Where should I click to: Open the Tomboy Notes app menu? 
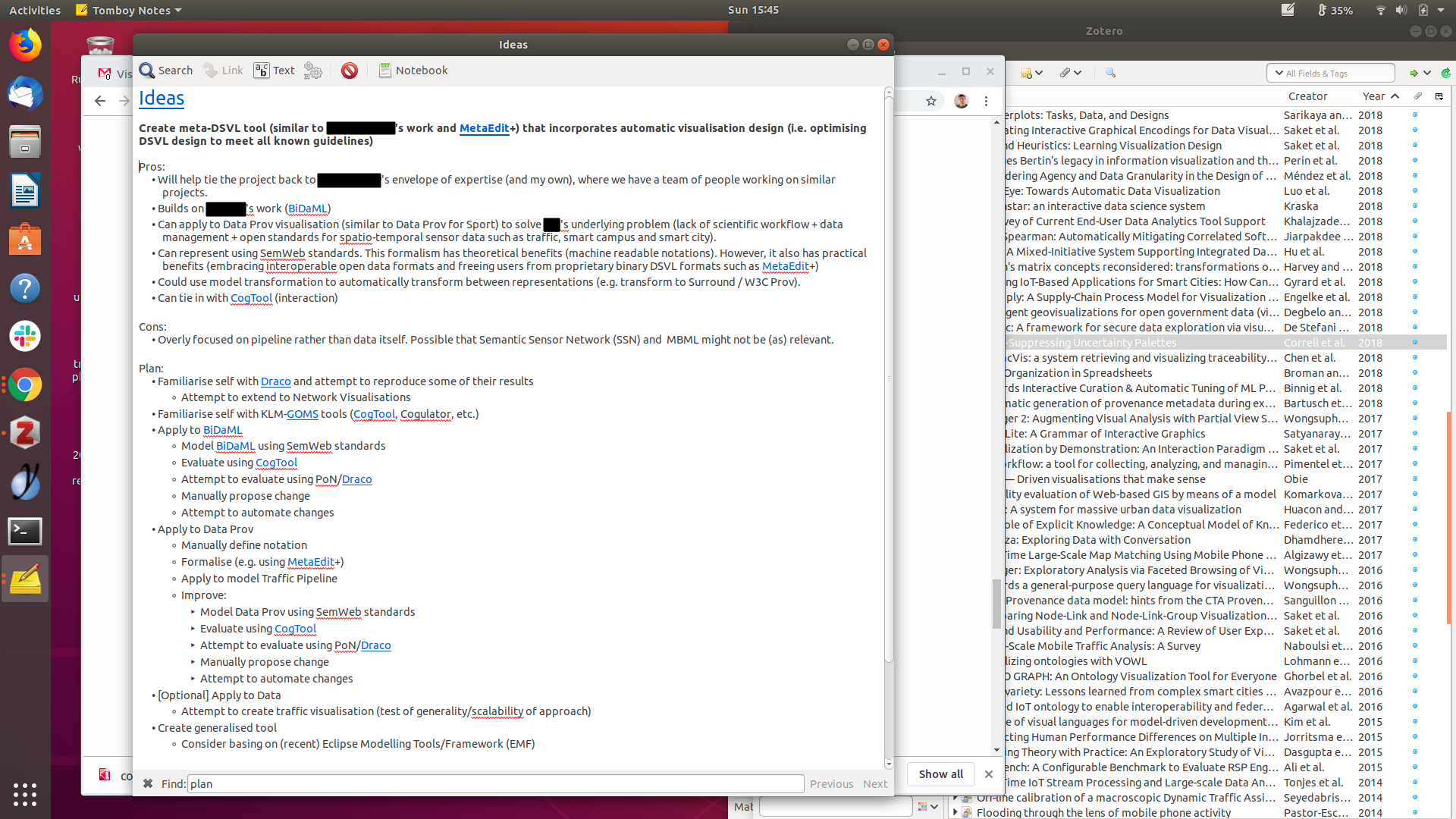click(129, 10)
